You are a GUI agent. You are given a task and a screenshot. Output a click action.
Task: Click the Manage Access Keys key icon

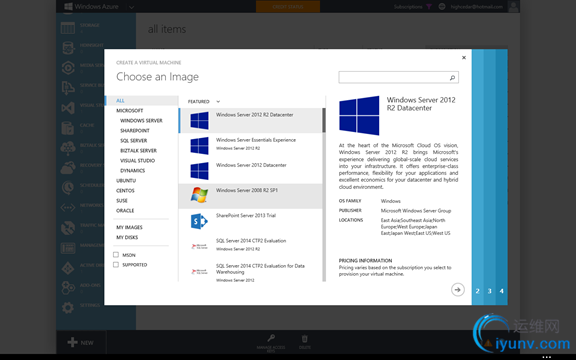pyautogui.click(x=271, y=338)
